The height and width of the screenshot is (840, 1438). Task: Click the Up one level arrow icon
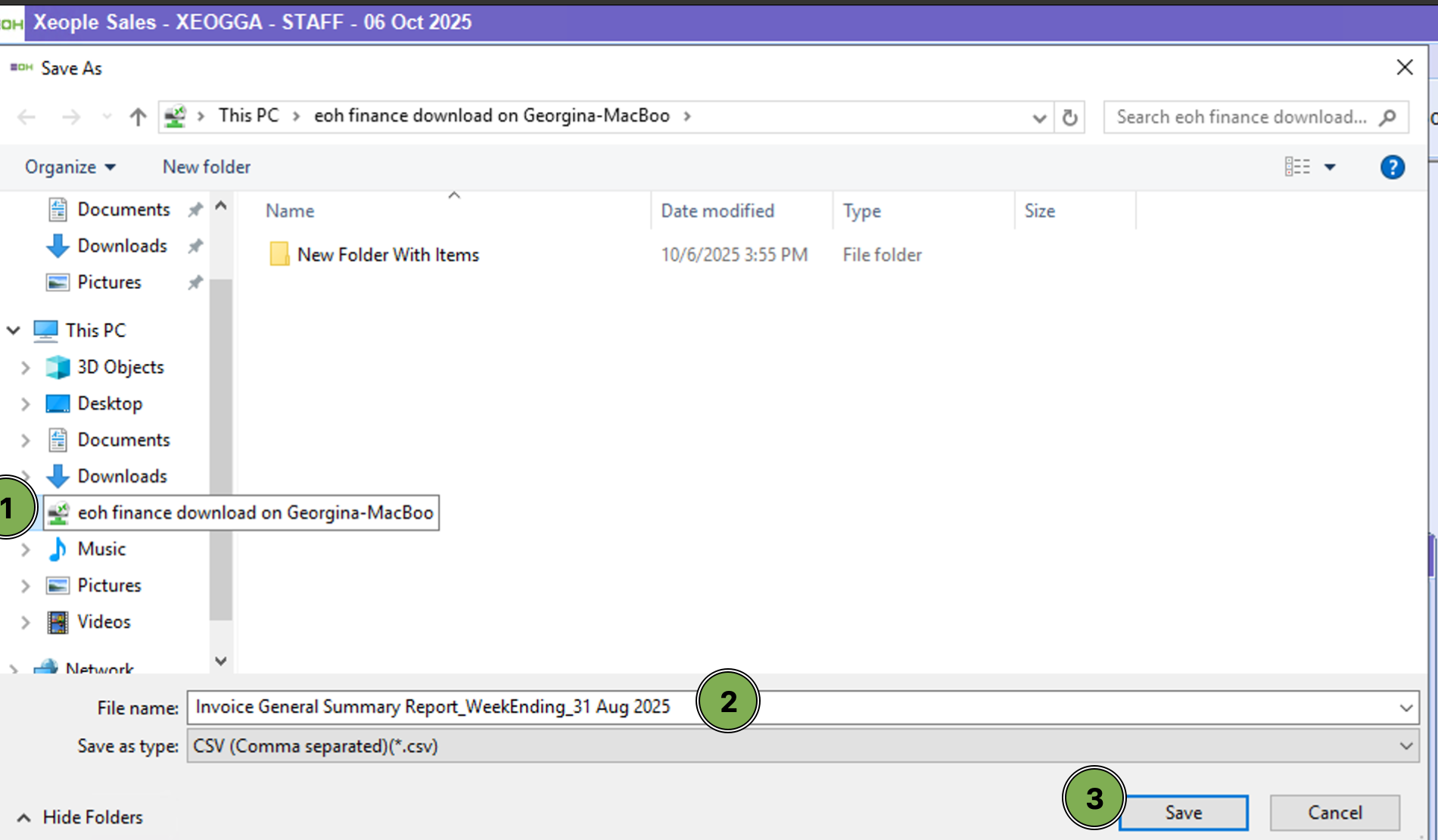(137, 117)
